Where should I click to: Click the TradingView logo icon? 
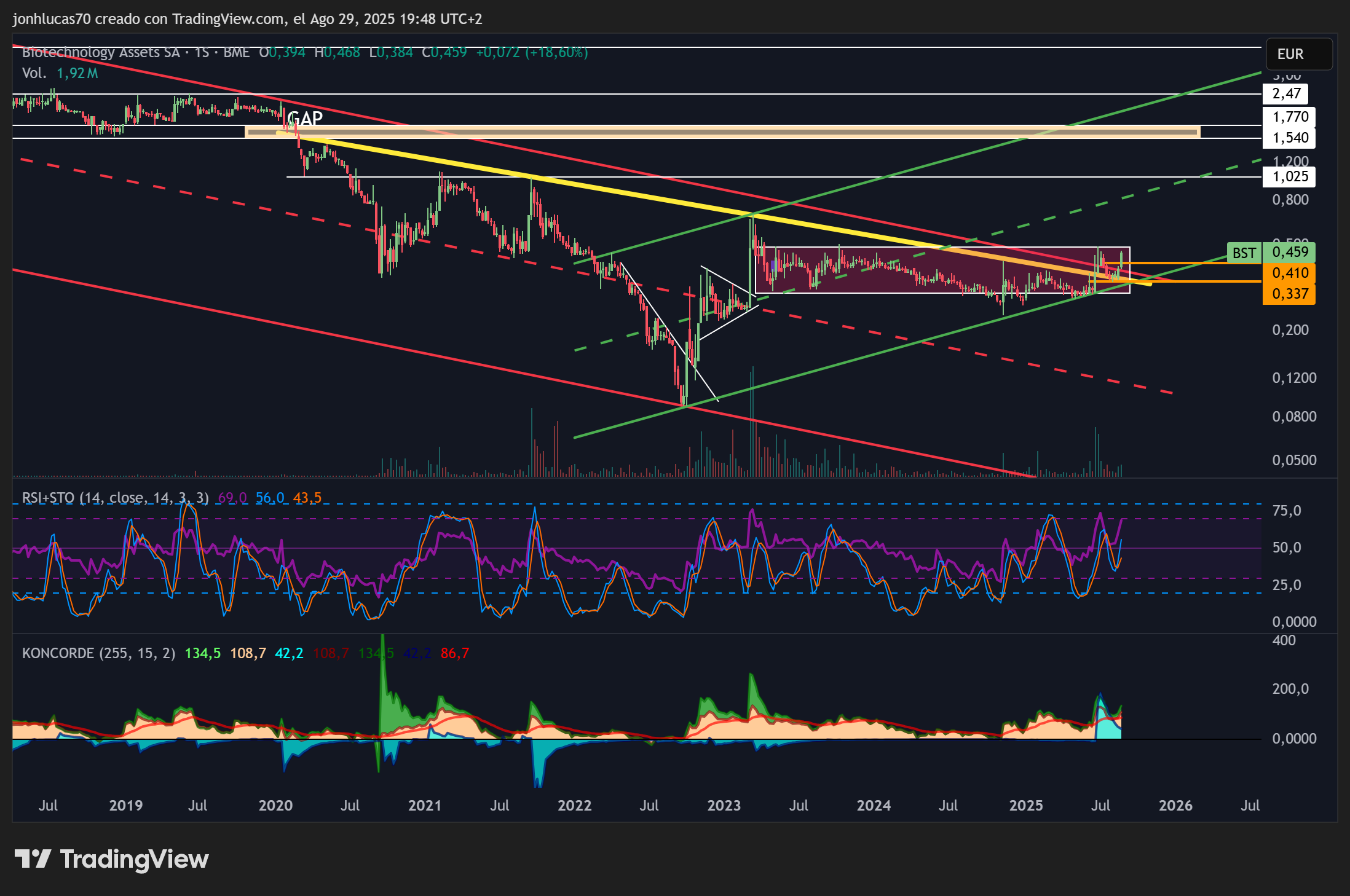[x=33, y=859]
